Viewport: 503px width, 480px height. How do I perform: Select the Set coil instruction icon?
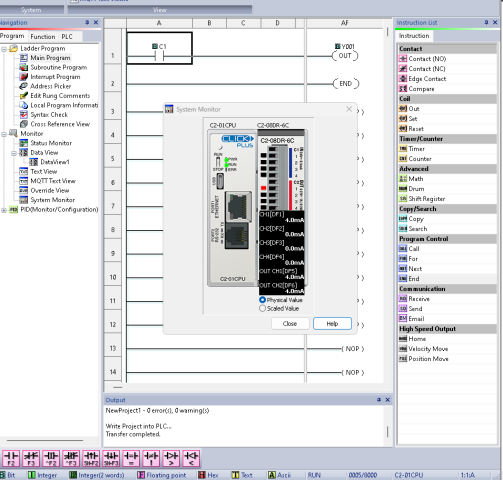[x=403, y=119]
